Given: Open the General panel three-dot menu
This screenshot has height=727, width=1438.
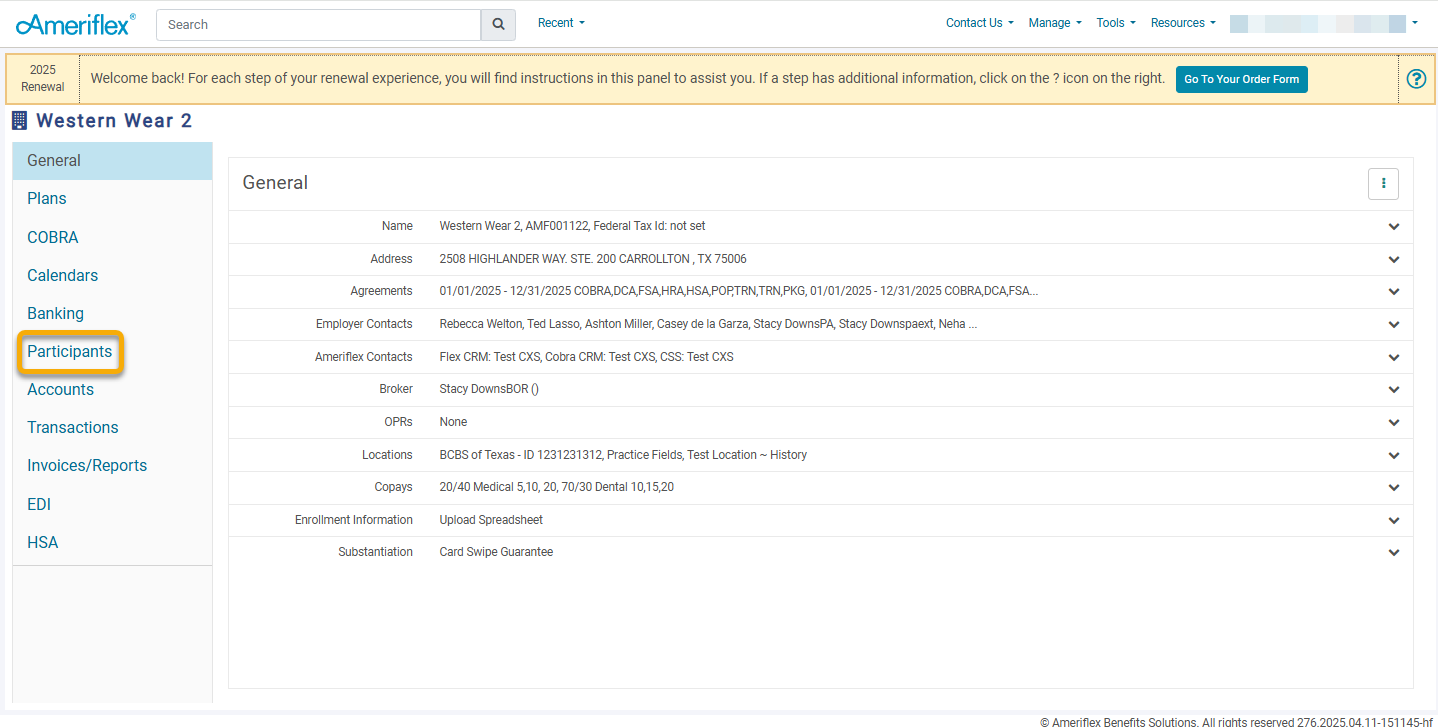Looking at the screenshot, I should 1383,183.
